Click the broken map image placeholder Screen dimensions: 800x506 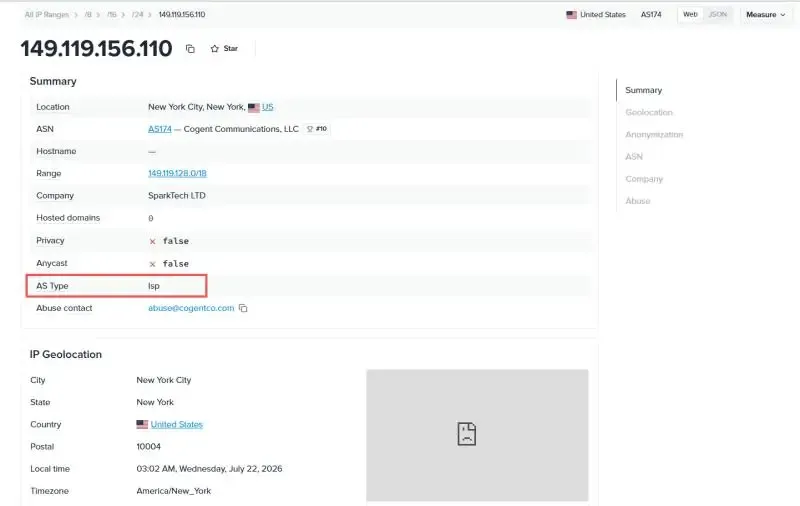click(x=477, y=435)
